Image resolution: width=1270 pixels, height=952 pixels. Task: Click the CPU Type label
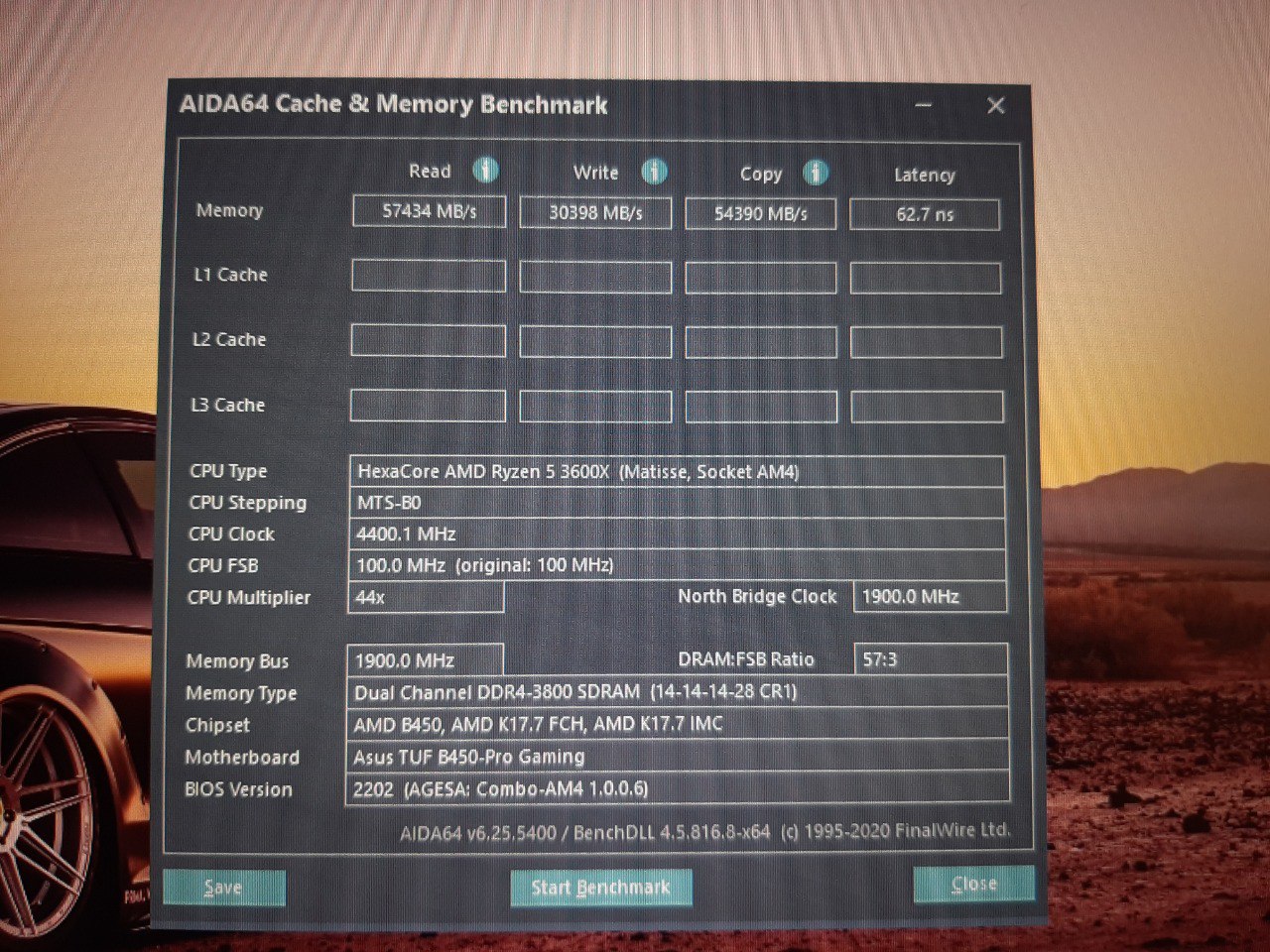pos(228,471)
